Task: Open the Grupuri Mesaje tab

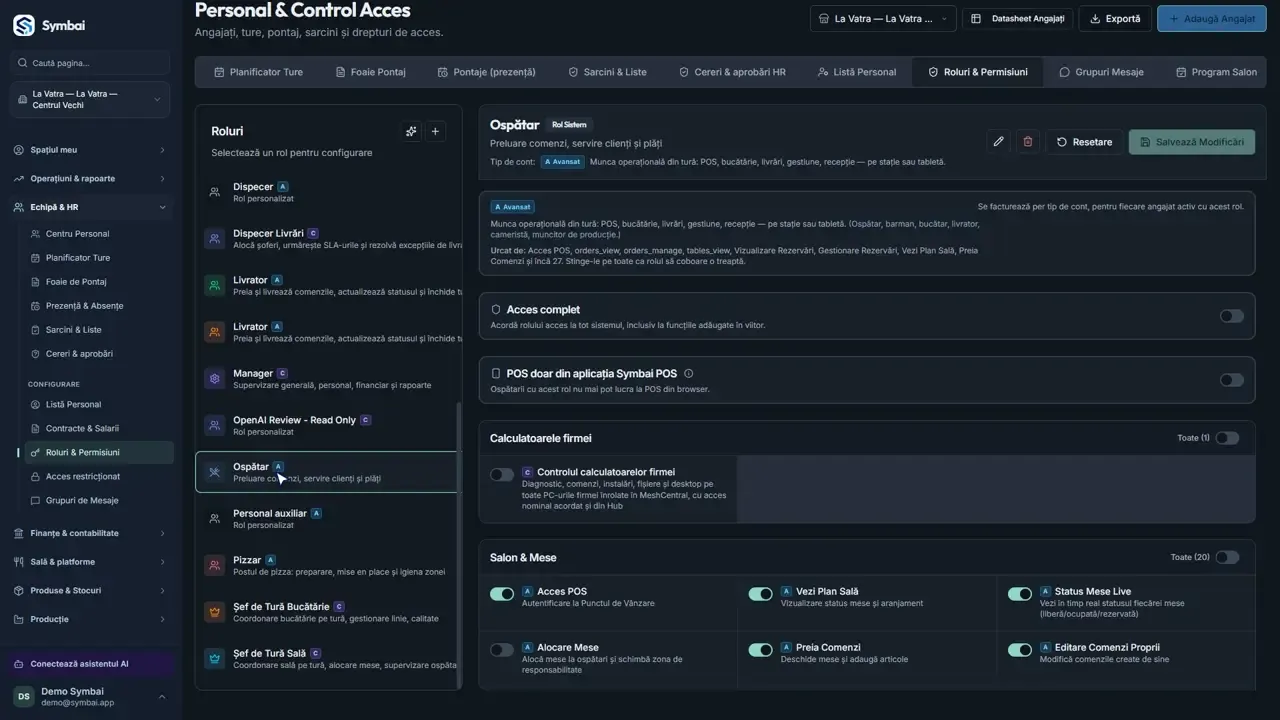Action: [x=1100, y=72]
